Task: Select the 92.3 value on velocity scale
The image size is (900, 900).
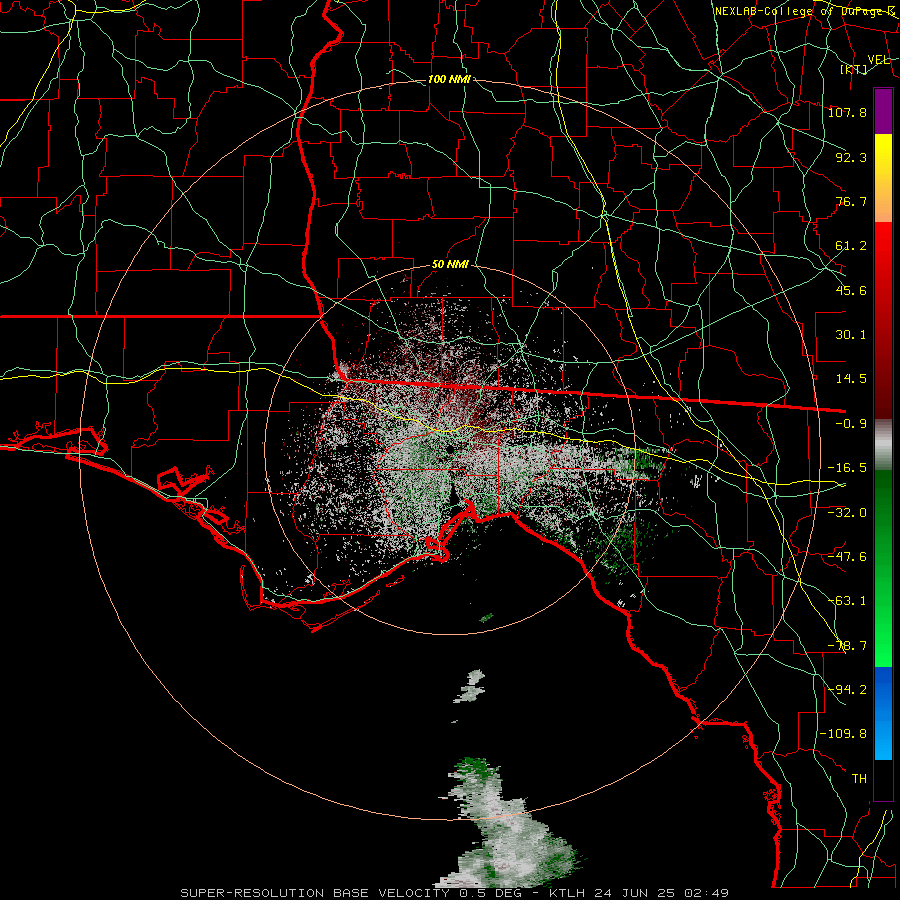Action: (x=851, y=157)
